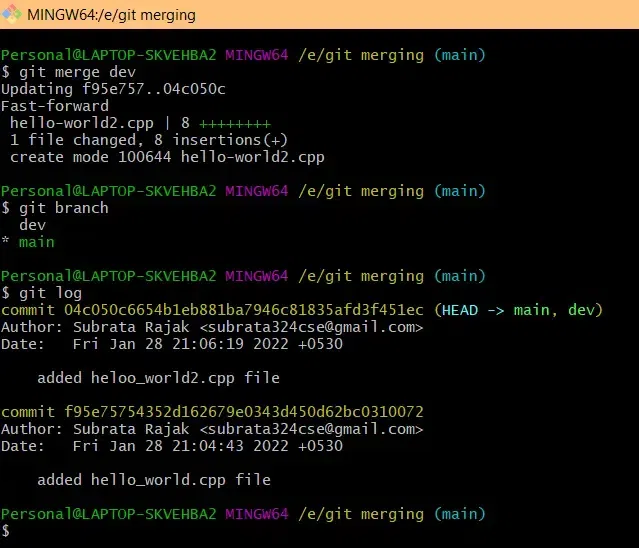The image size is (639, 548).
Task: Click the MINGW64:/e/git merging window title
Action: point(111,15)
